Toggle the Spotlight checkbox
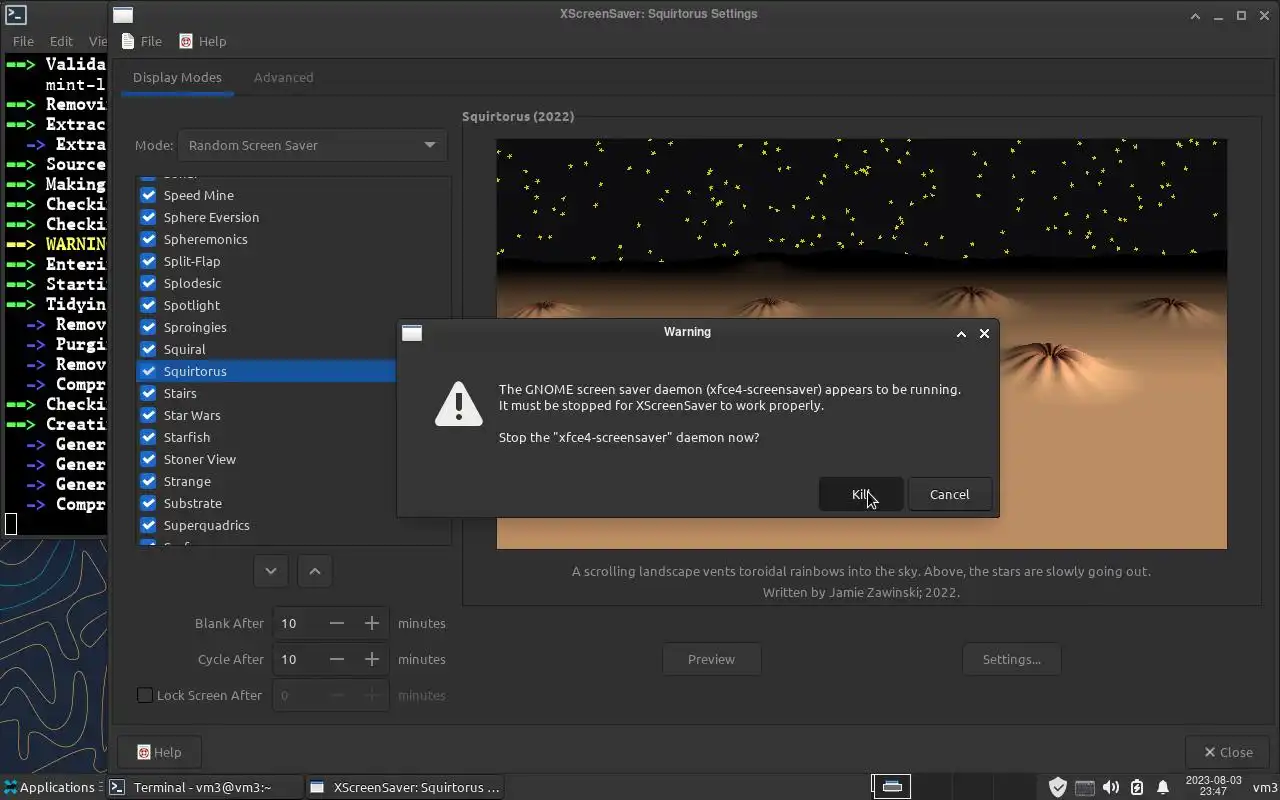Image resolution: width=1280 pixels, height=800 pixels. click(x=148, y=305)
